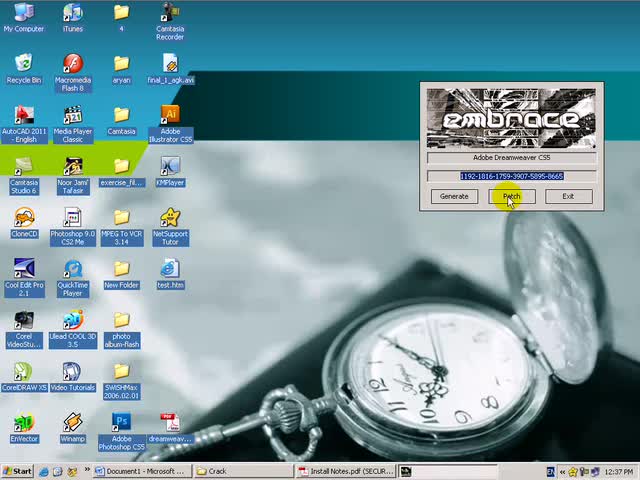Select the exercise_fil... folder
Image resolution: width=640 pixels, height=480 pixels.
coord(121,171)
